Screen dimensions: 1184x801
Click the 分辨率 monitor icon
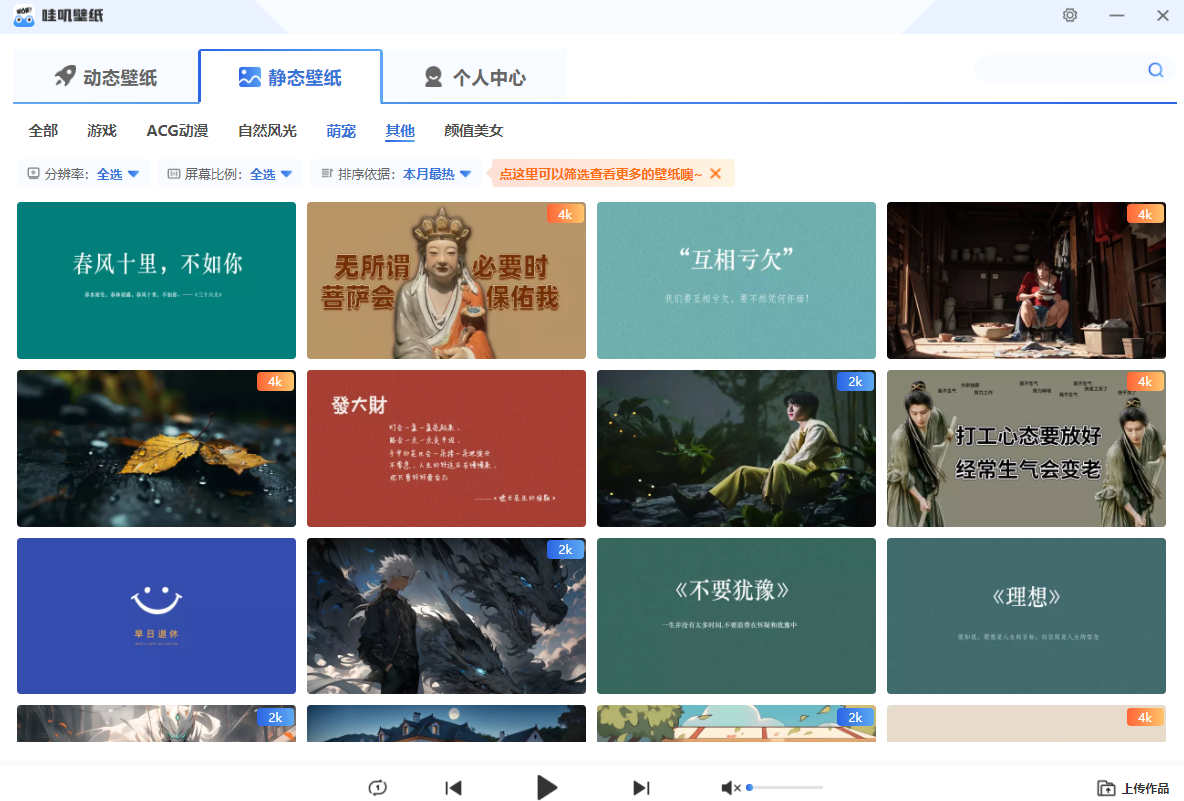coord(31,173)
